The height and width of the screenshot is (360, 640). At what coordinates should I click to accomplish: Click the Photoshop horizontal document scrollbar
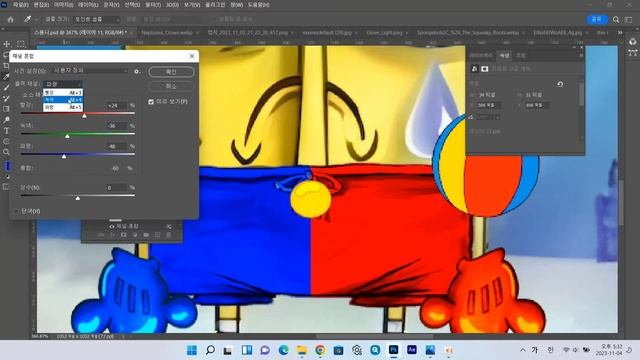click(x=375, y=336)
